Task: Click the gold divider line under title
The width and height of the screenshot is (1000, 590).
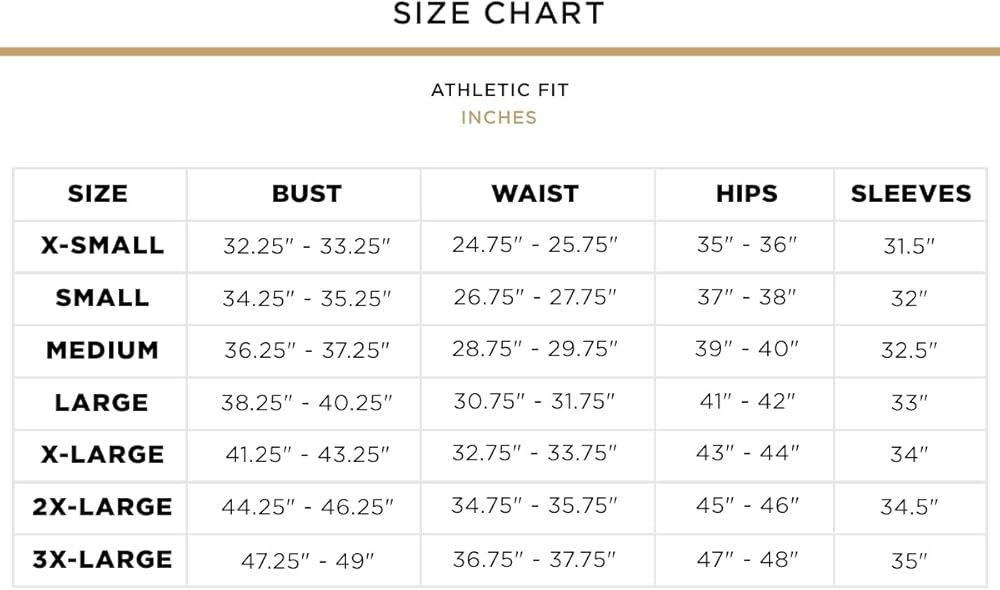Action: pos(499,51)
